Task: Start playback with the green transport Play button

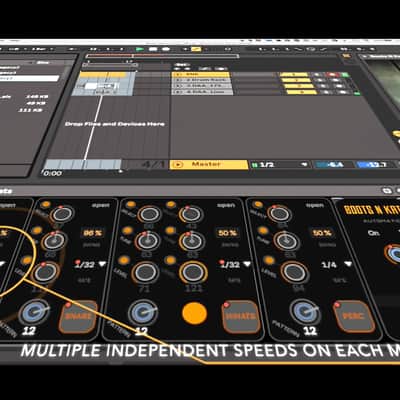Action: pos(140,49)
